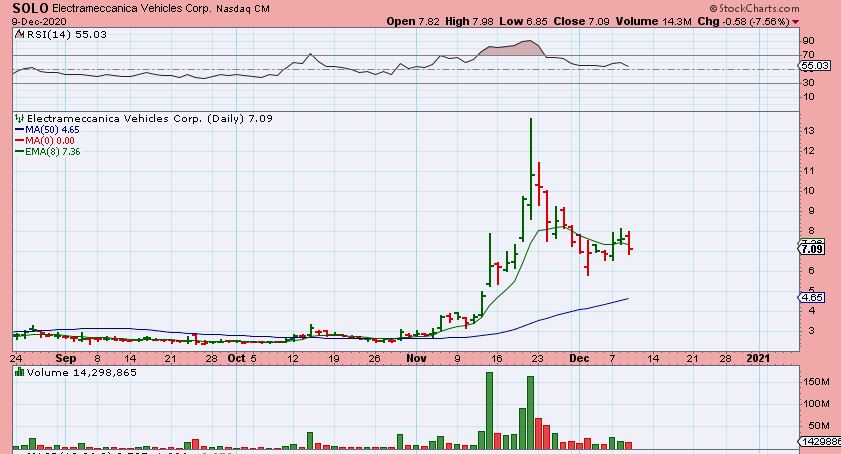Click the Sep label on date axis
This screenshot has height=454, width=841.
coord(65,358)
